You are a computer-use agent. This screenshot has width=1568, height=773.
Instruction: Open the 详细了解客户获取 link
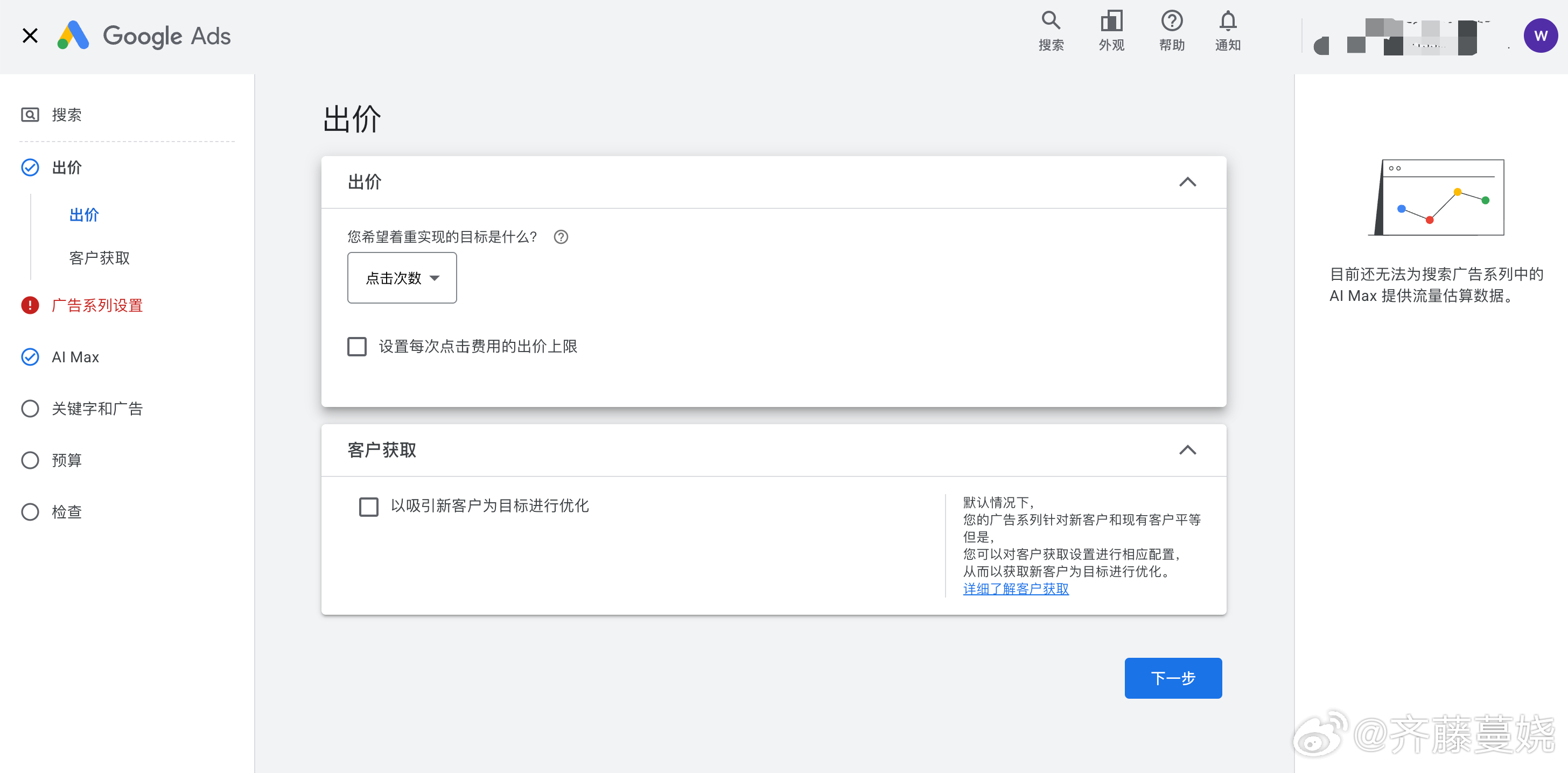(1016, 588)
